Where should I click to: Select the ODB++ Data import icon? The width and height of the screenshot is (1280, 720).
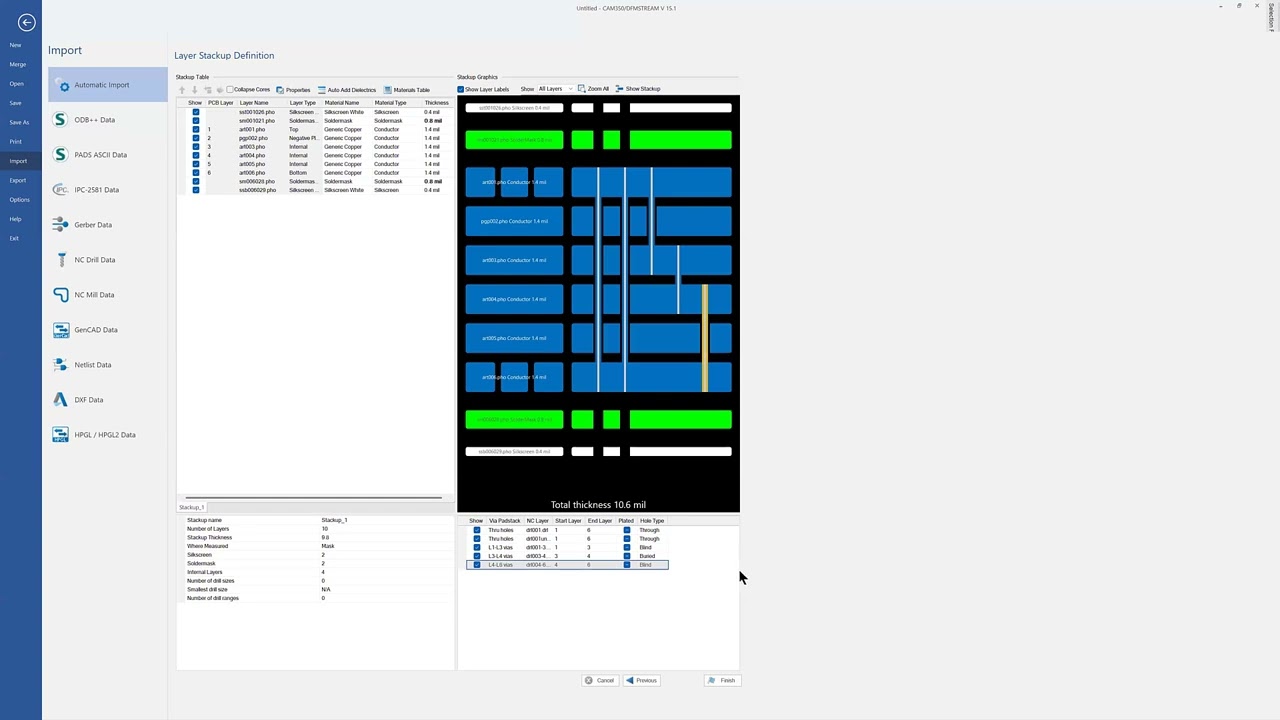60,120
